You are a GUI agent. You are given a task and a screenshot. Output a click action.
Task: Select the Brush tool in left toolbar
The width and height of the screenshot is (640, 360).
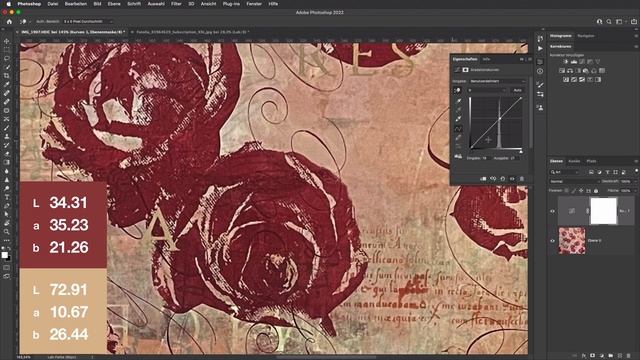pos(7,128)
